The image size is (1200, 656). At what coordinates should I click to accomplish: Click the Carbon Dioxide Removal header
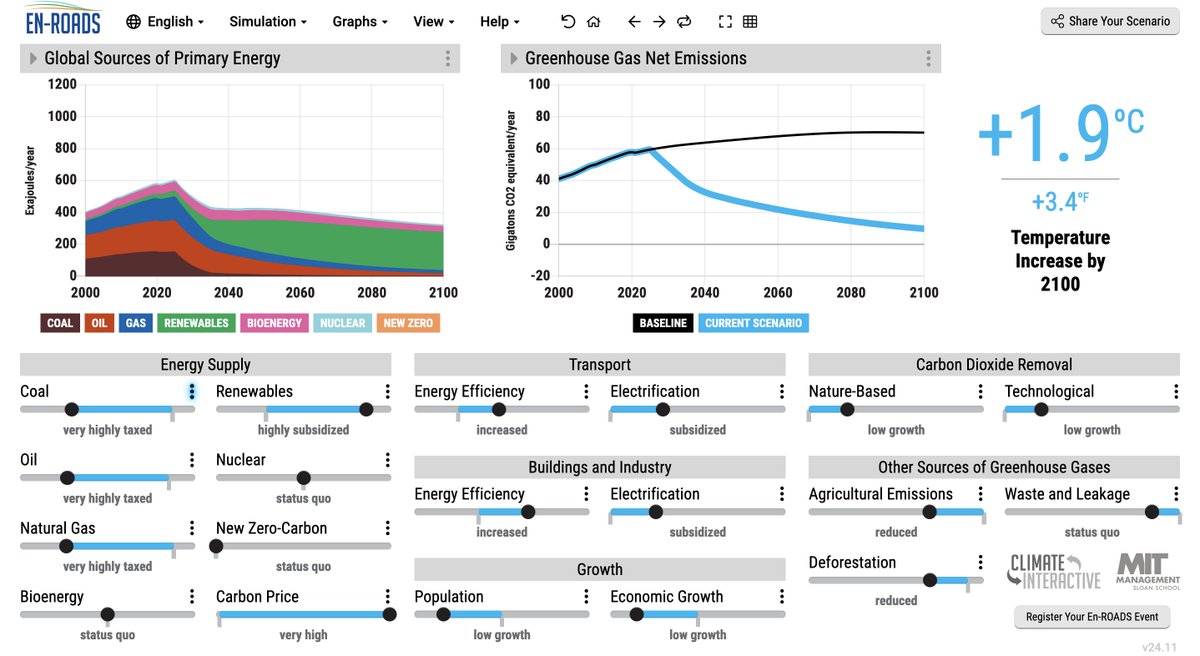coord(994,364)
